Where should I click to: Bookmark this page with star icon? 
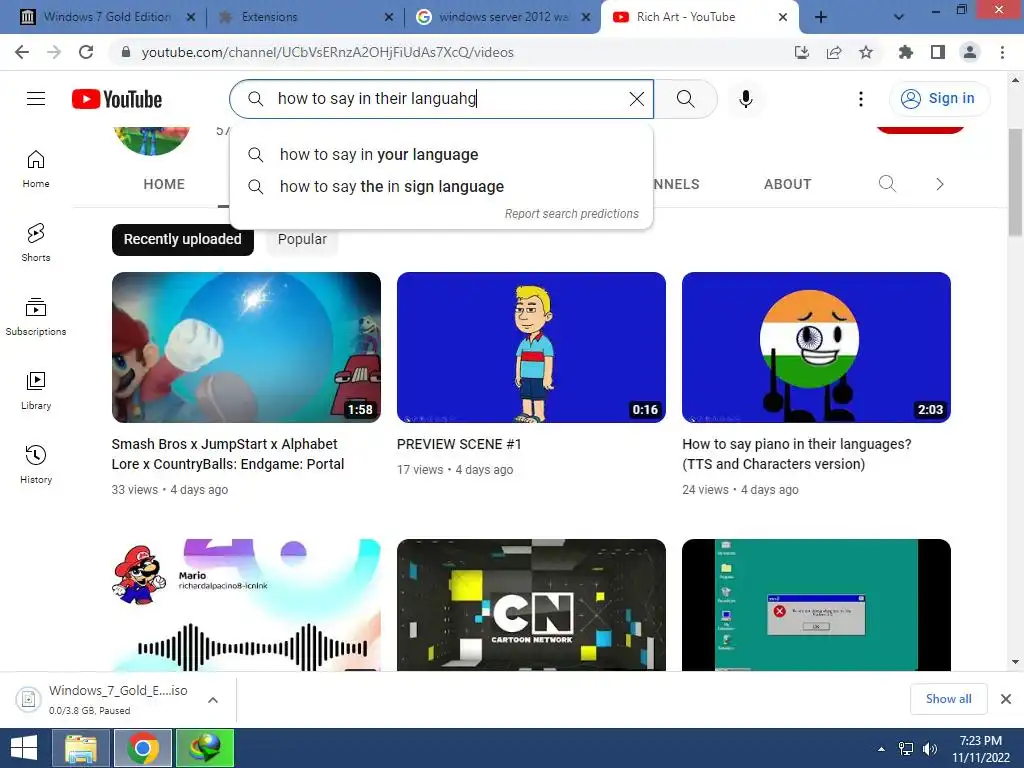tap(866, 52)
